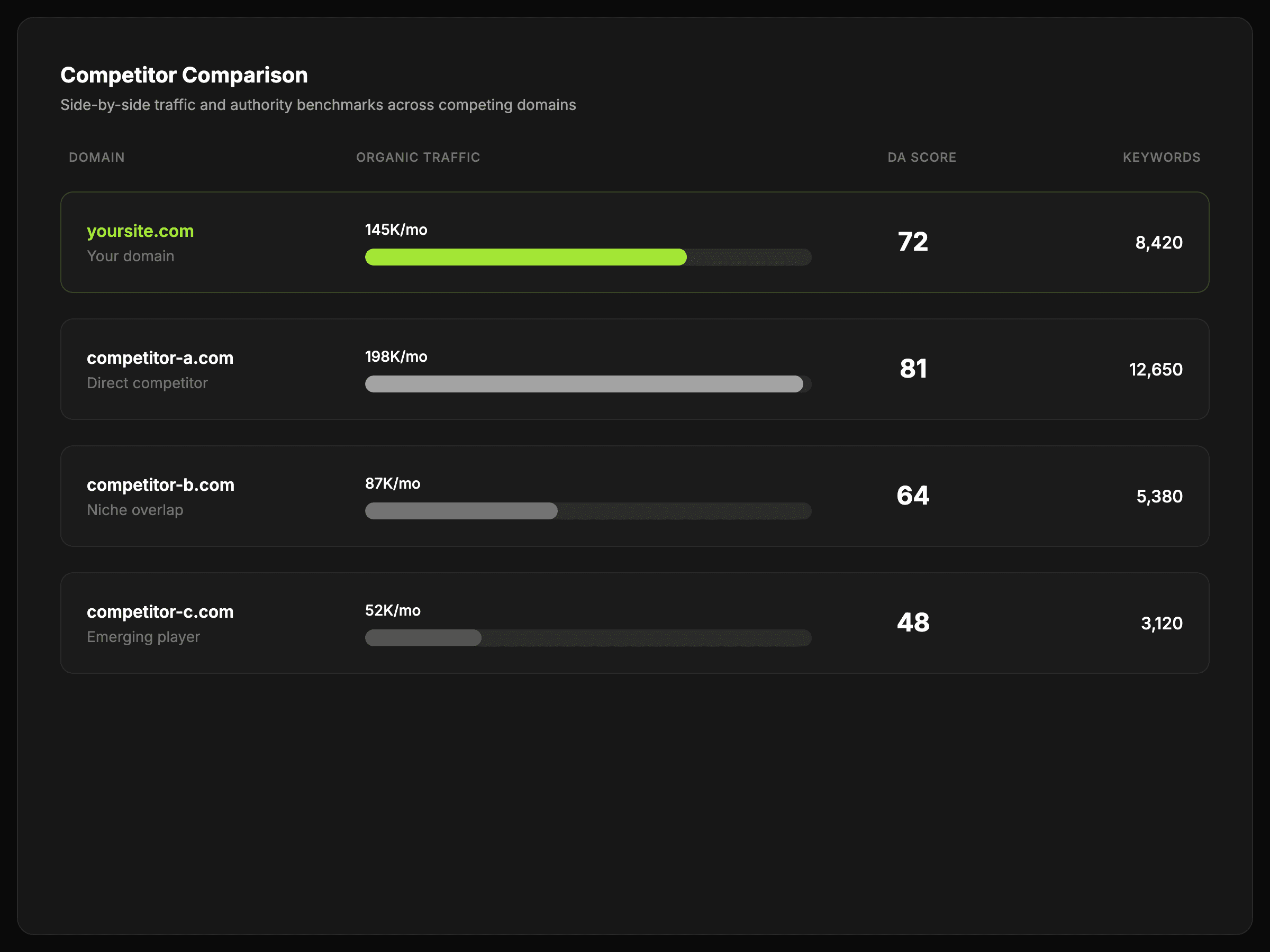The image size is (1270, 952).
Task: Click the green yoursite.com traffic bar
Action: [525, 257]
